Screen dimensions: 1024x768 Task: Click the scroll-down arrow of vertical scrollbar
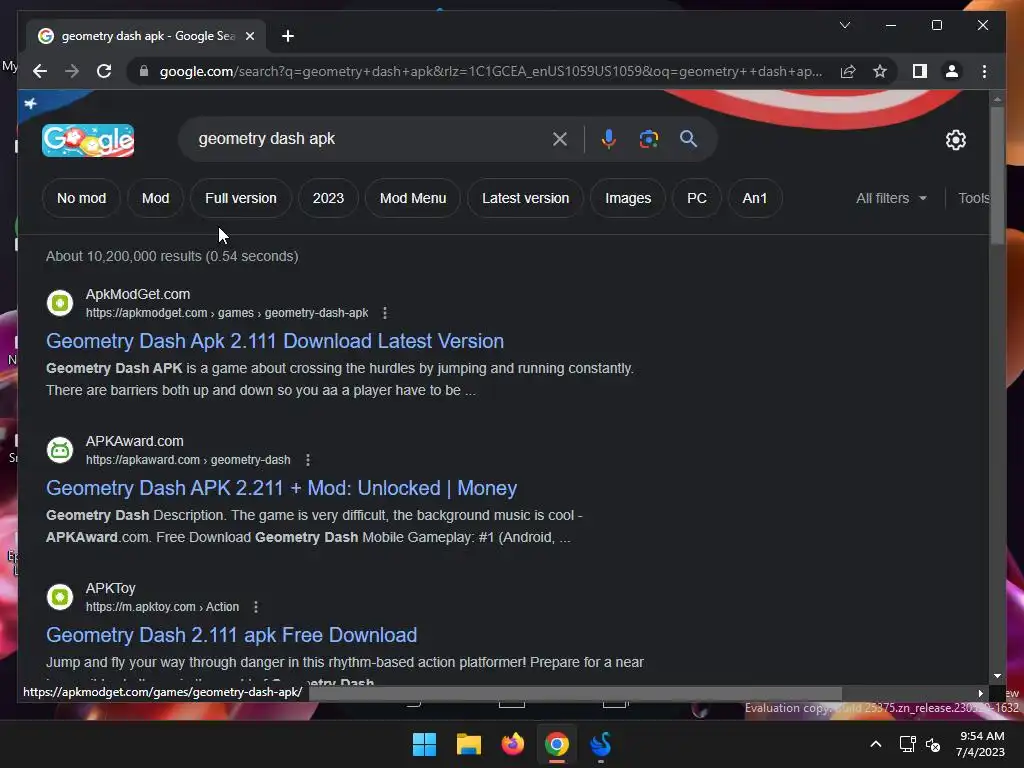(x=997, y=676)
